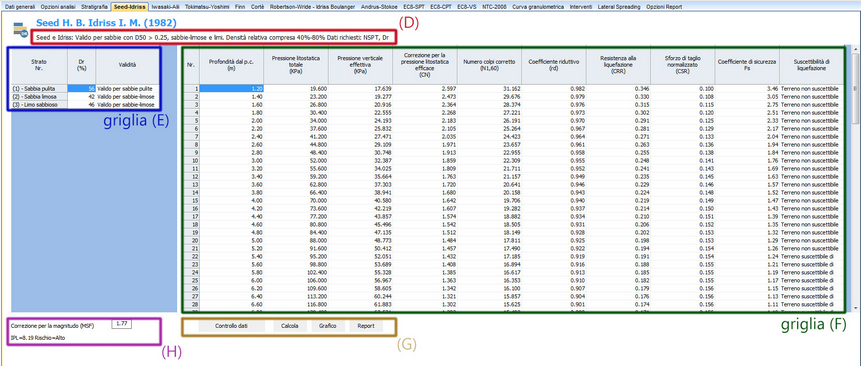Click the N1,60 value 31.162 cell
Viewport: 861px width, 366px height.
pyautogui.click(x=489, y=88)
